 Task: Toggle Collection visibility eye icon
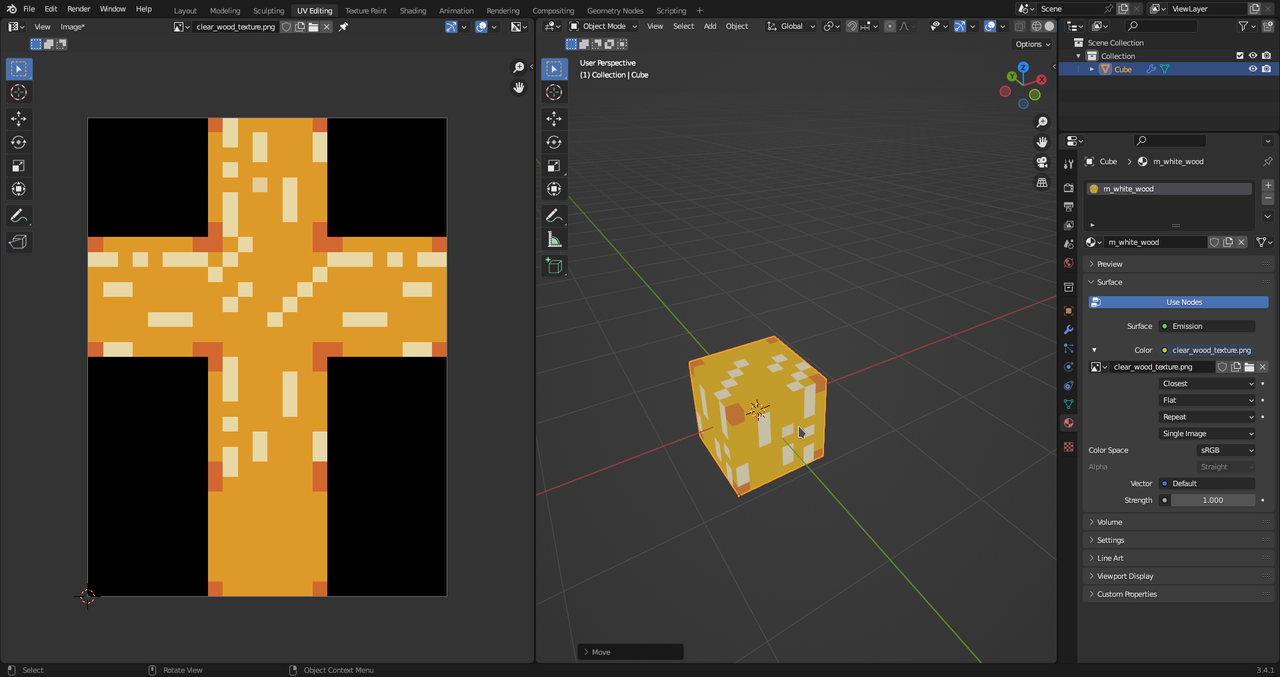point(1252,56)
